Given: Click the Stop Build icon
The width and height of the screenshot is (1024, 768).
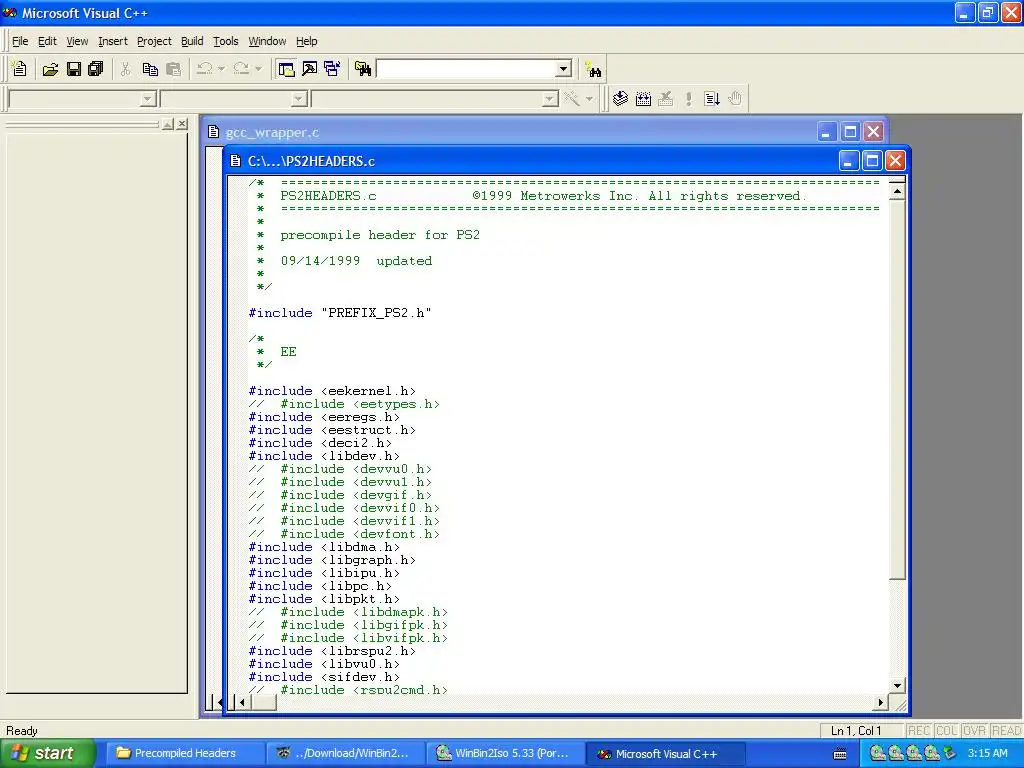Looking at the screenshot, I should pos(665,99).
